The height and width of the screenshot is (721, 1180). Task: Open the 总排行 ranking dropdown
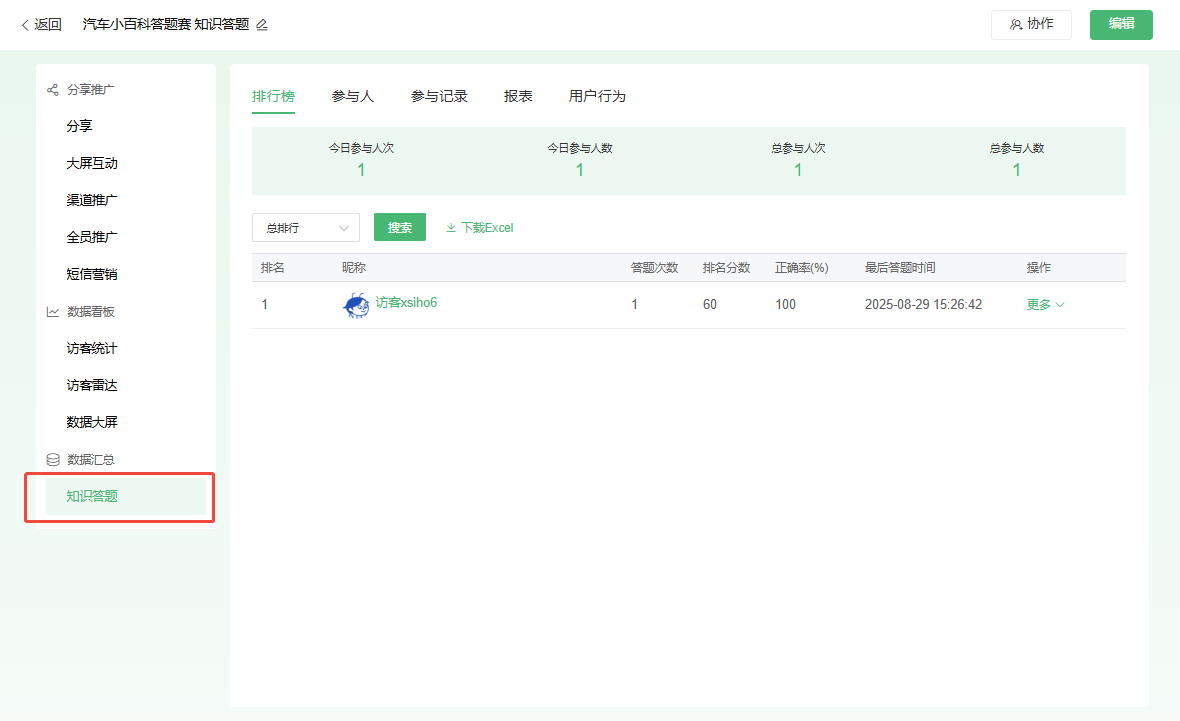point(305,228)
